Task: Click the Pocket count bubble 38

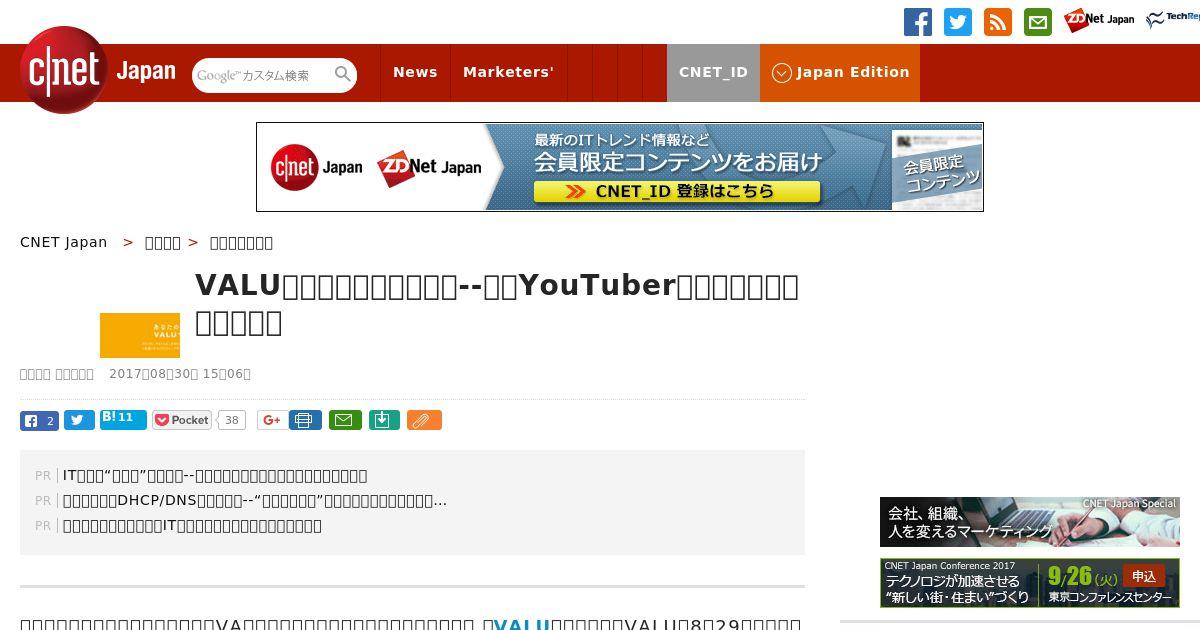Action: 231,421
